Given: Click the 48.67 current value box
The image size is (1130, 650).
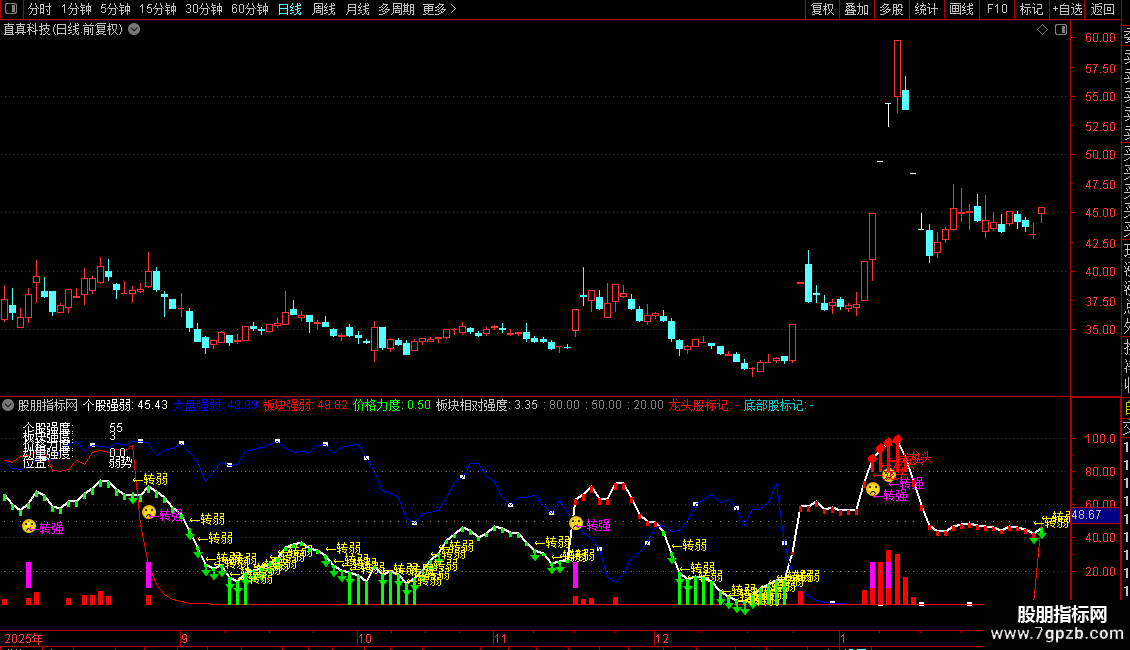Looking at the screenshot, I should (1095, 515).
